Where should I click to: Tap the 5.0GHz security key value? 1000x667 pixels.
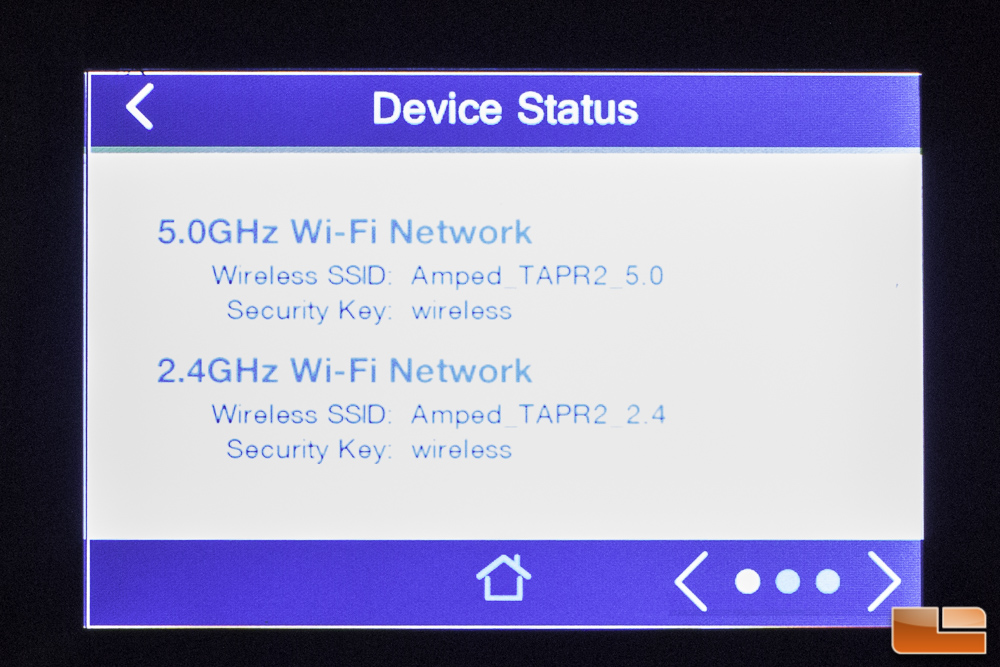(462, 311)
